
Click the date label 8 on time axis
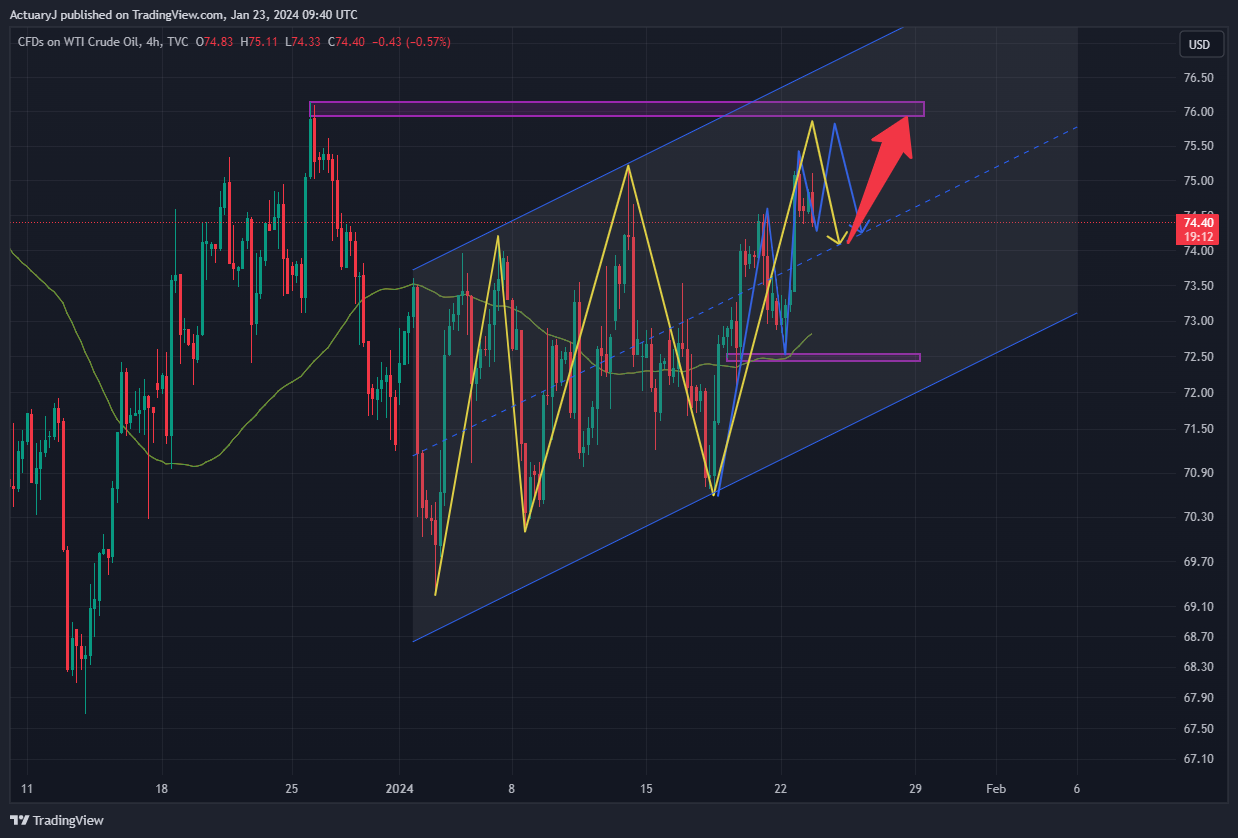(x=512, y=789)
